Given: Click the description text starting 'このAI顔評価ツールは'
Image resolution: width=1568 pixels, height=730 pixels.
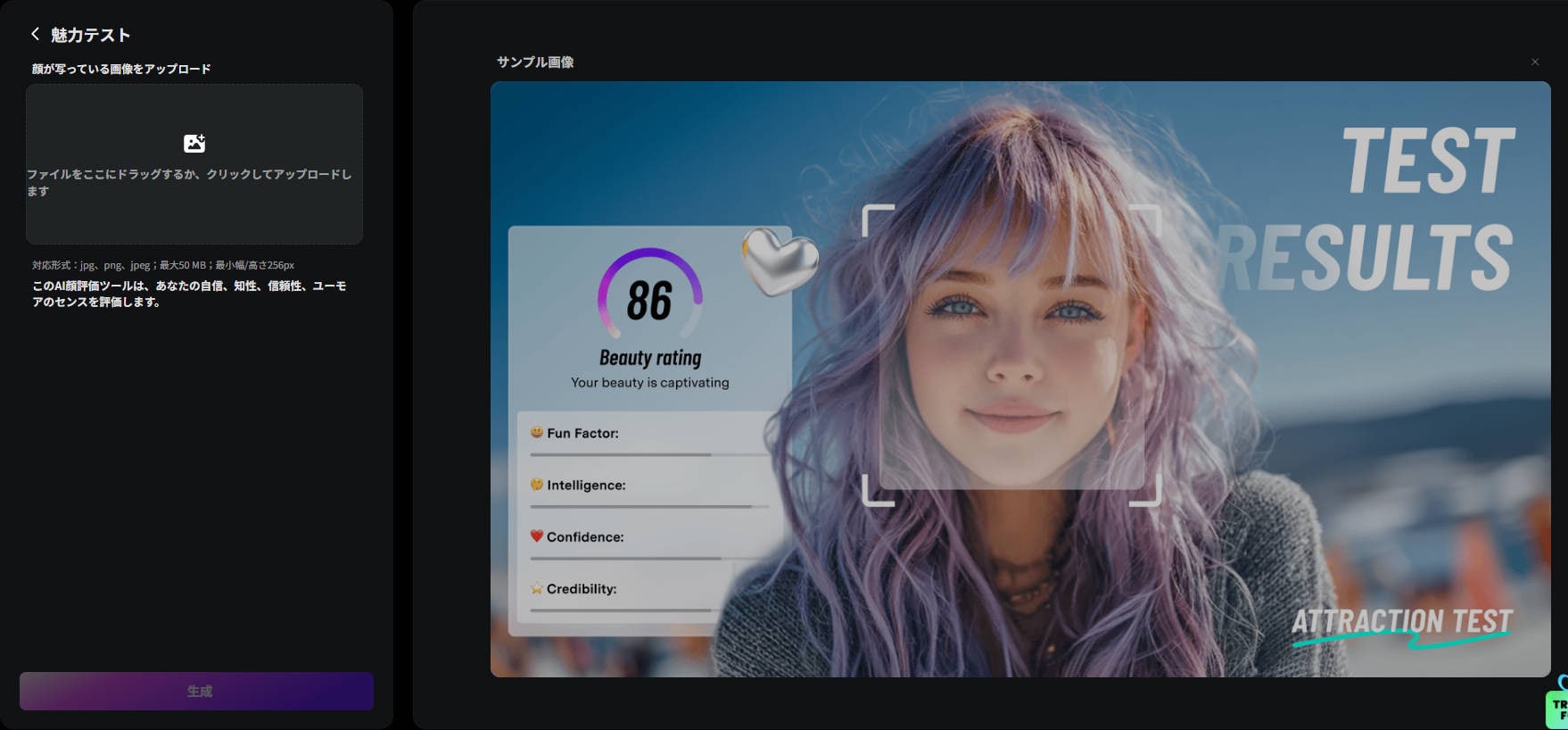Looking at the screenshot, I should tap(189, 294).
